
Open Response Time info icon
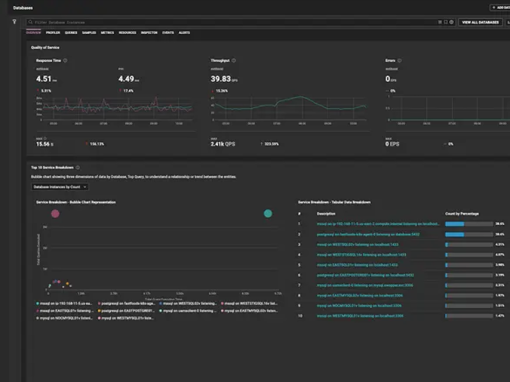coord(65,60)
